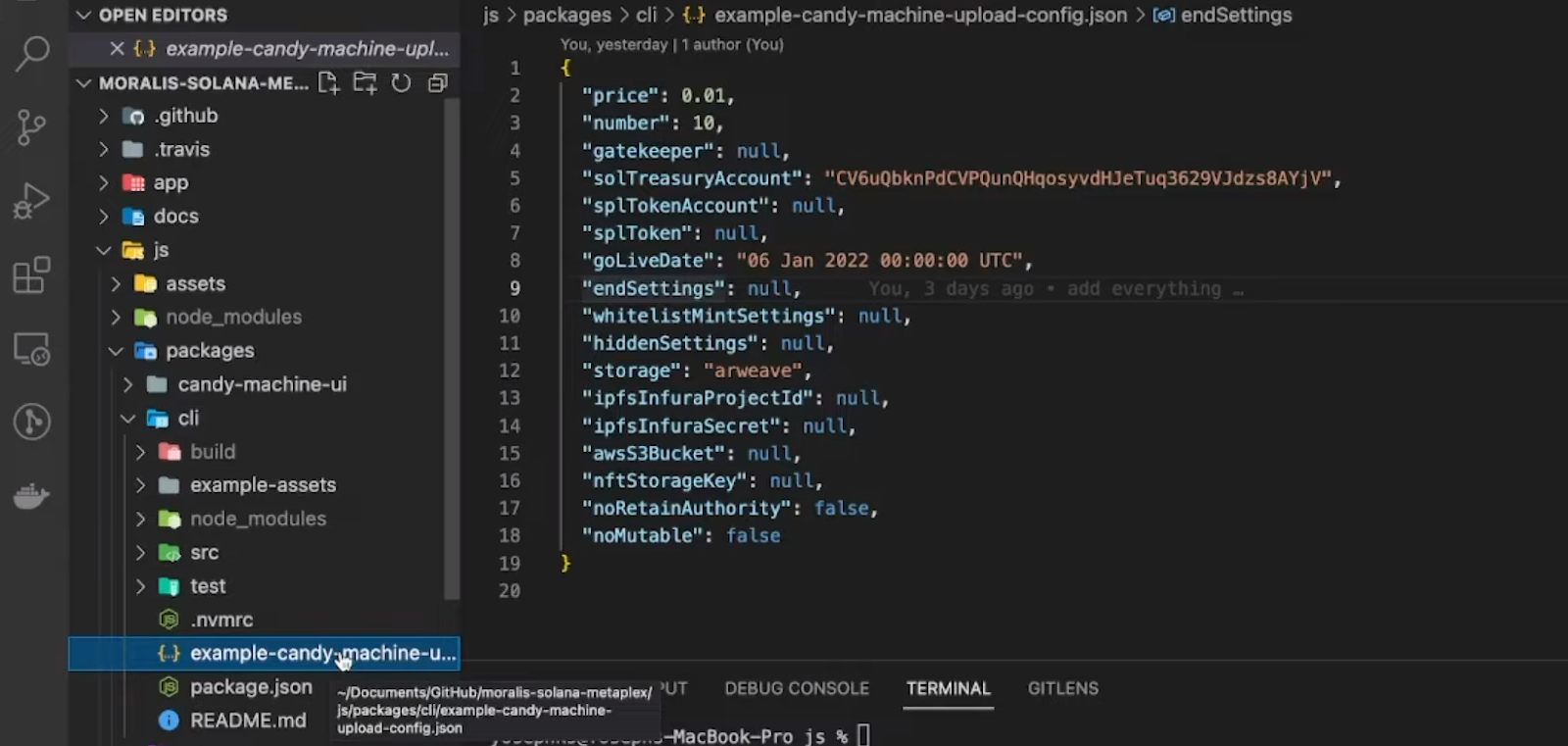
Task: Expand the src folder
Action: tap(140, 552)
